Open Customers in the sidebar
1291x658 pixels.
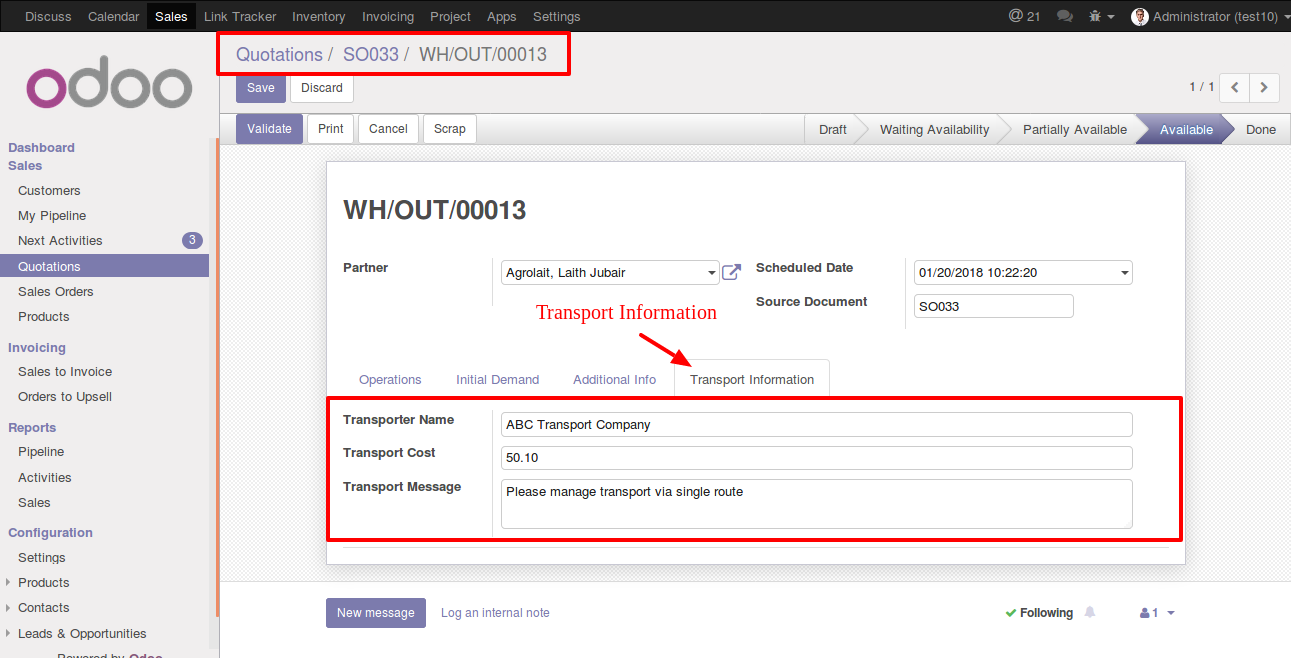click(x=49, y=190)
